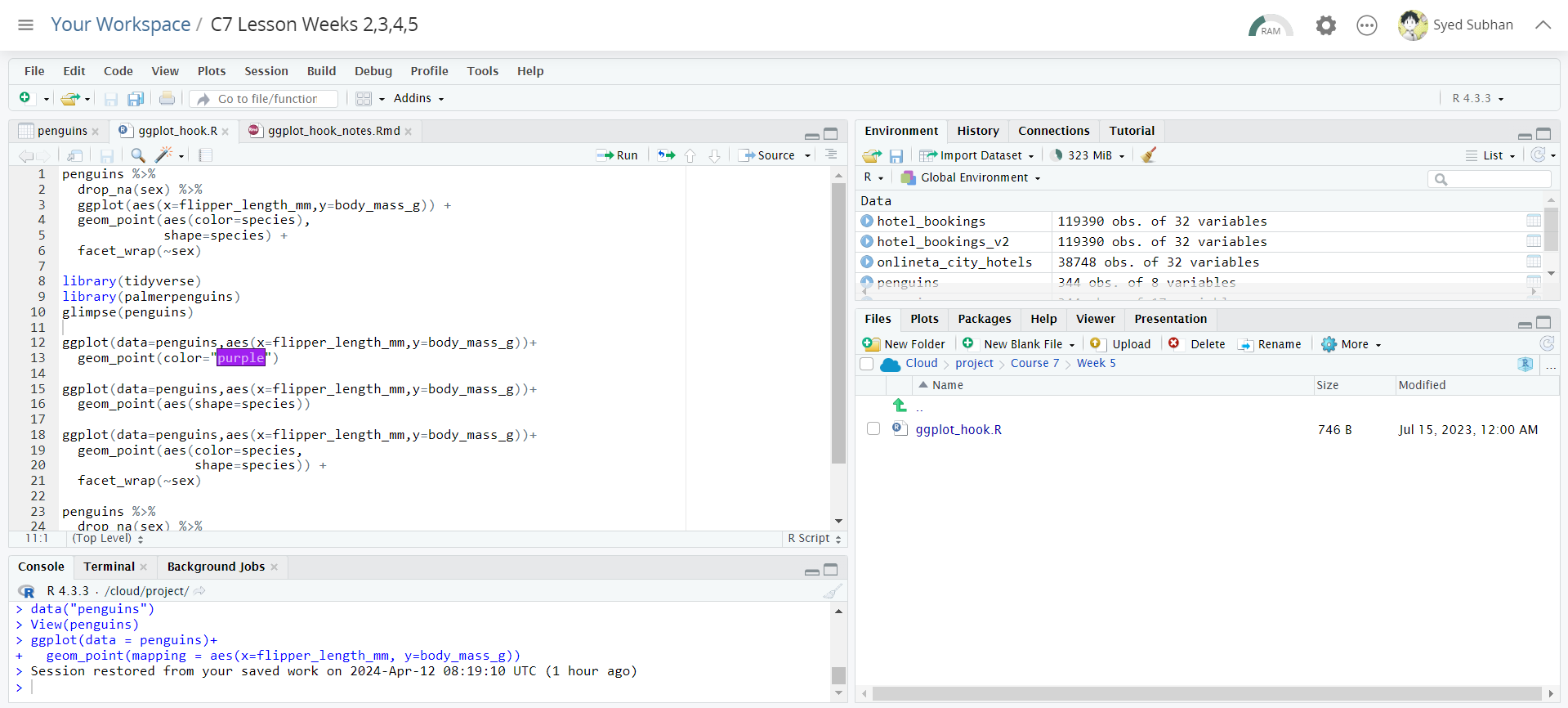
Task: Clear the console with the broom icon
Action: (x=832, y=591)
